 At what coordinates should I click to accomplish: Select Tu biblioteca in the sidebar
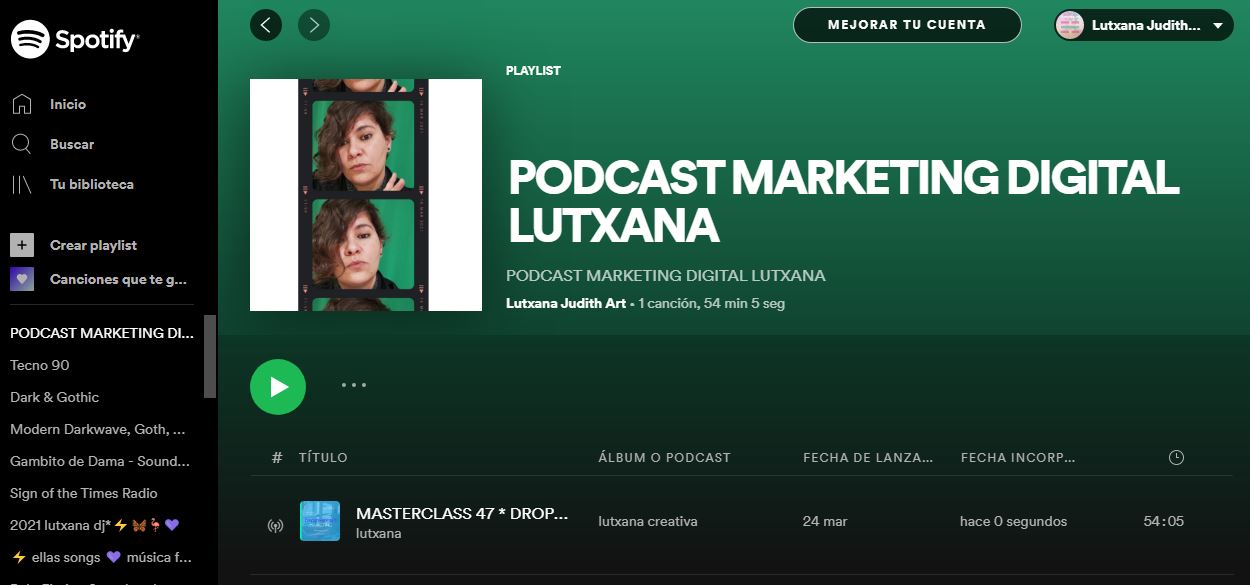pyautogui.click(x=92, y=184)
